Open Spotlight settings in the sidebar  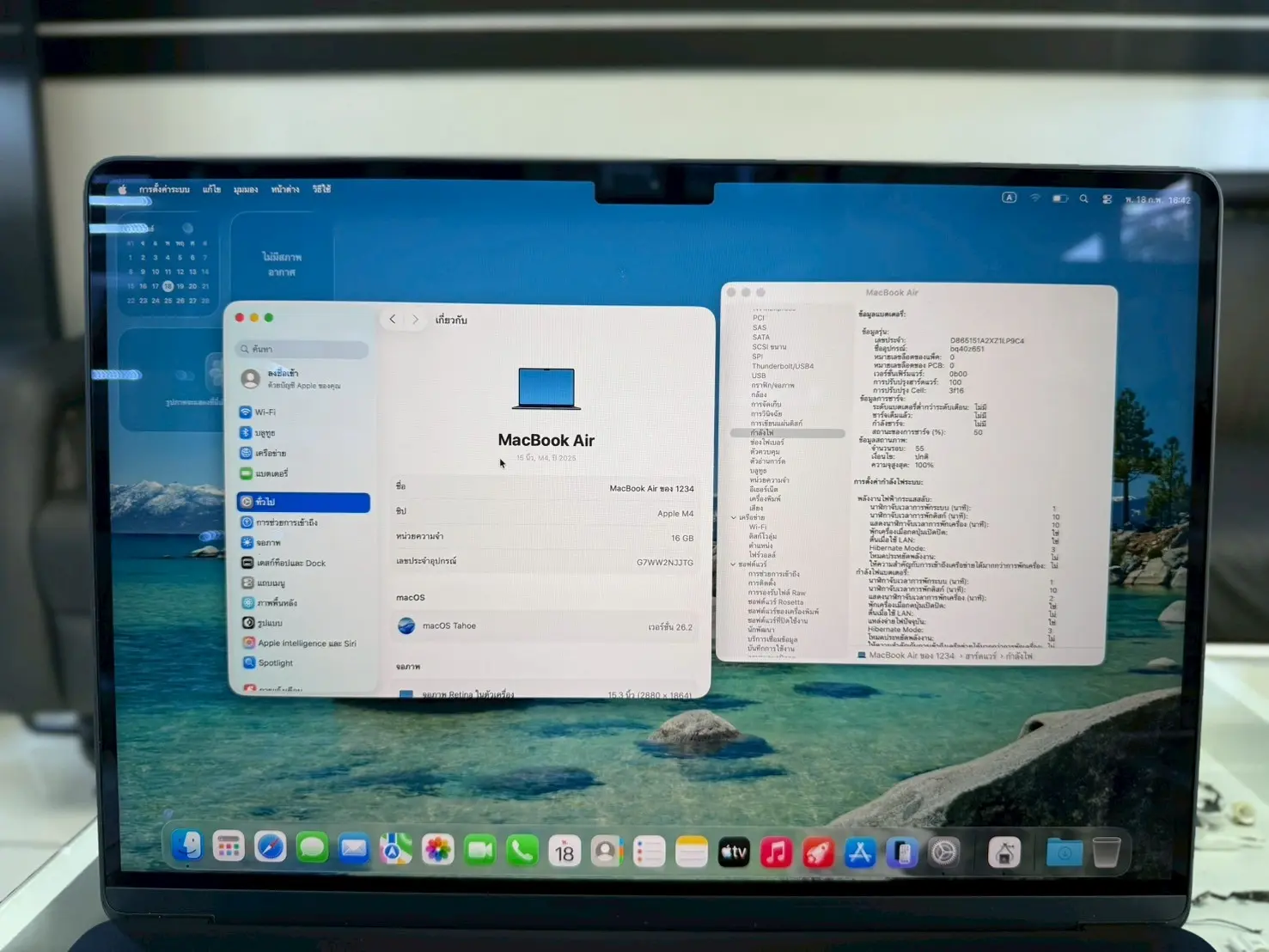(x=272, y=662)
